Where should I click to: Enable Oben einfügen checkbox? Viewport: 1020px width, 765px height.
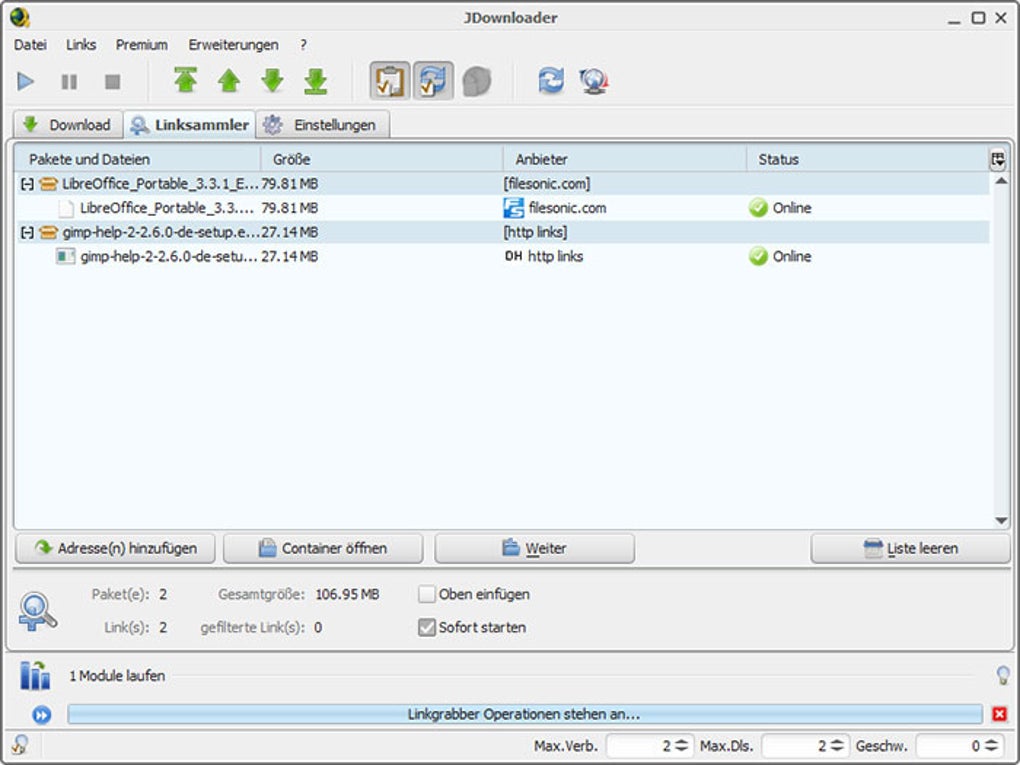[427, 594]
